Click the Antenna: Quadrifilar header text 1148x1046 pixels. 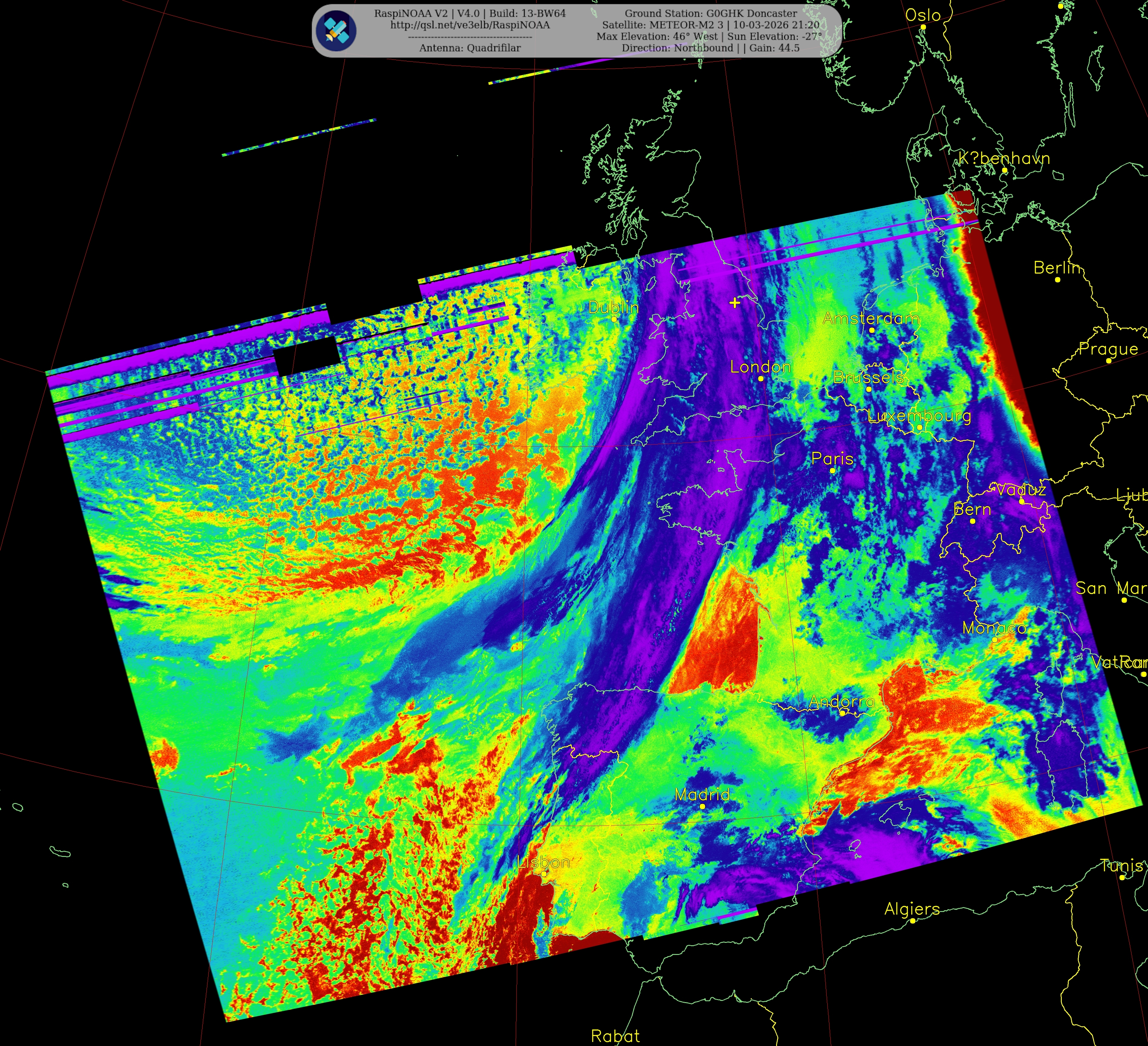pos(470,48)
